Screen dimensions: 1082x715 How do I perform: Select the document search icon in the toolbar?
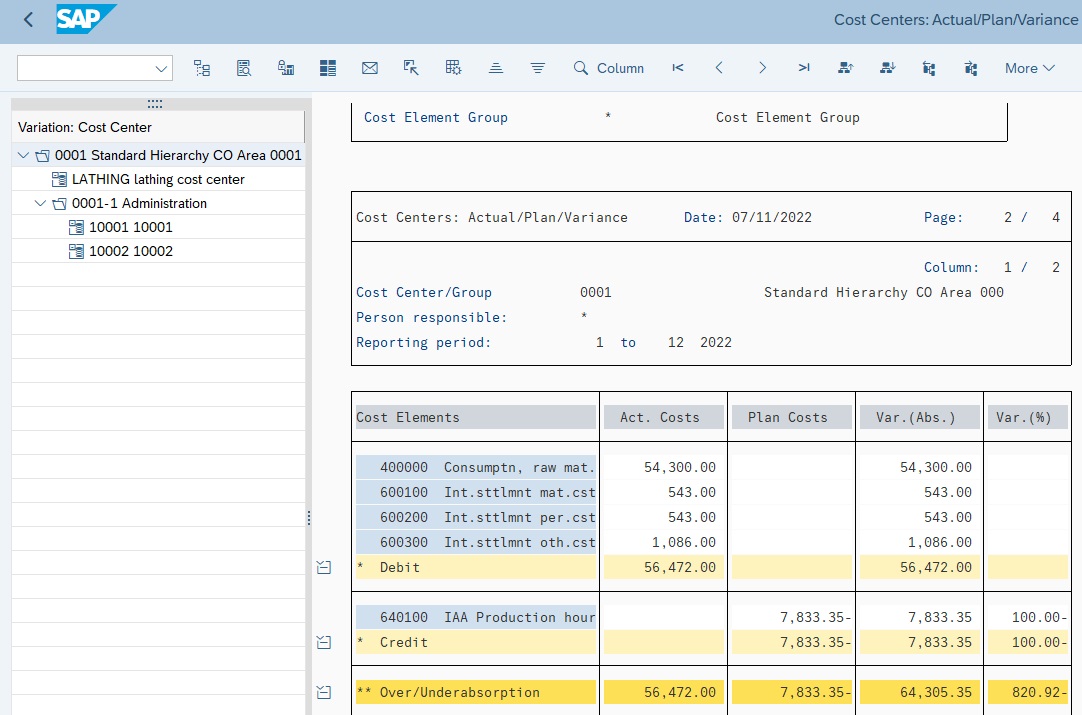click(243, 68)
